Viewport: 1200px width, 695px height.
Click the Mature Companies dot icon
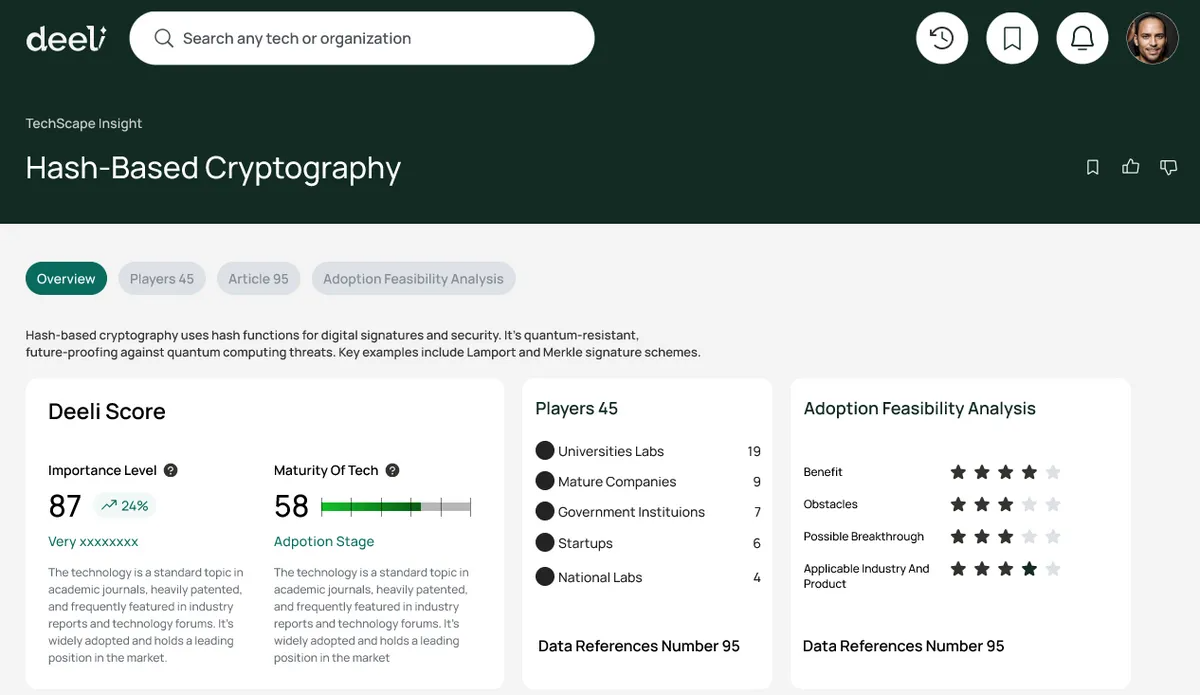pos(545,481)
